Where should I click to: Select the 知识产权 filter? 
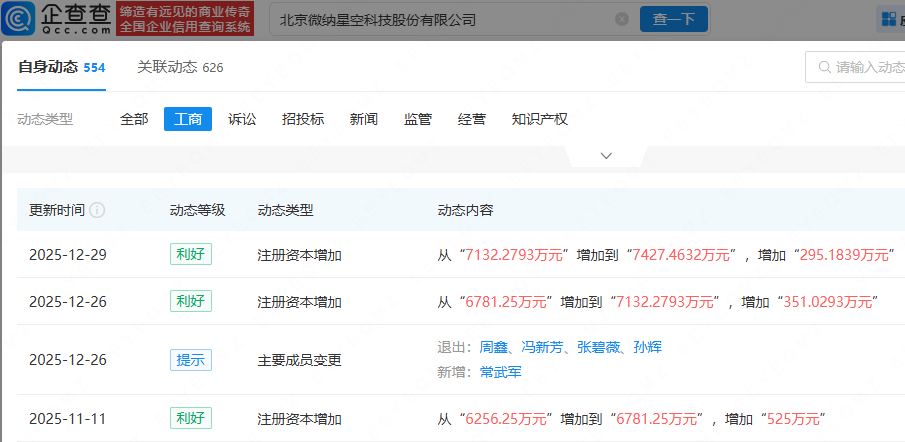[x=539, y=119]
